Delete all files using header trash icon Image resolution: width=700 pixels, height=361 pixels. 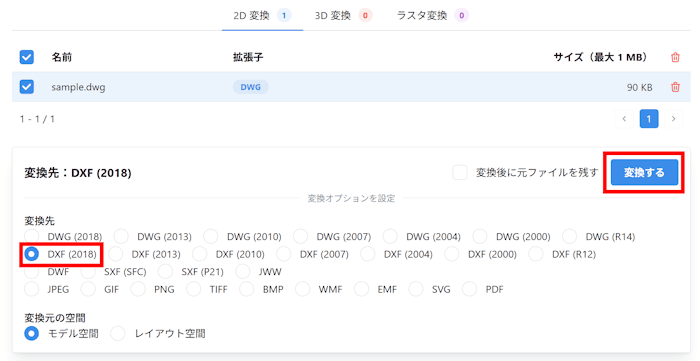coord(675,57)
